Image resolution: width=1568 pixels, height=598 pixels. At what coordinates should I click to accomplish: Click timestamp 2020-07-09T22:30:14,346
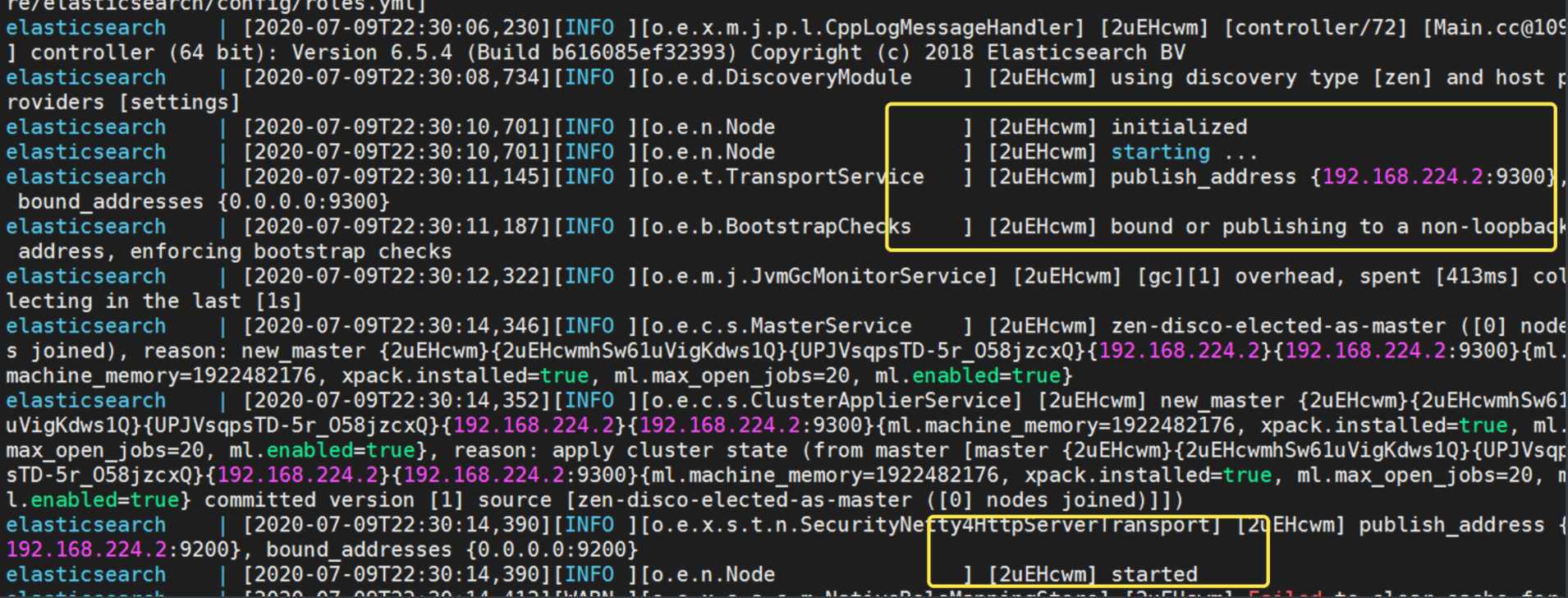tap(396, 326)
